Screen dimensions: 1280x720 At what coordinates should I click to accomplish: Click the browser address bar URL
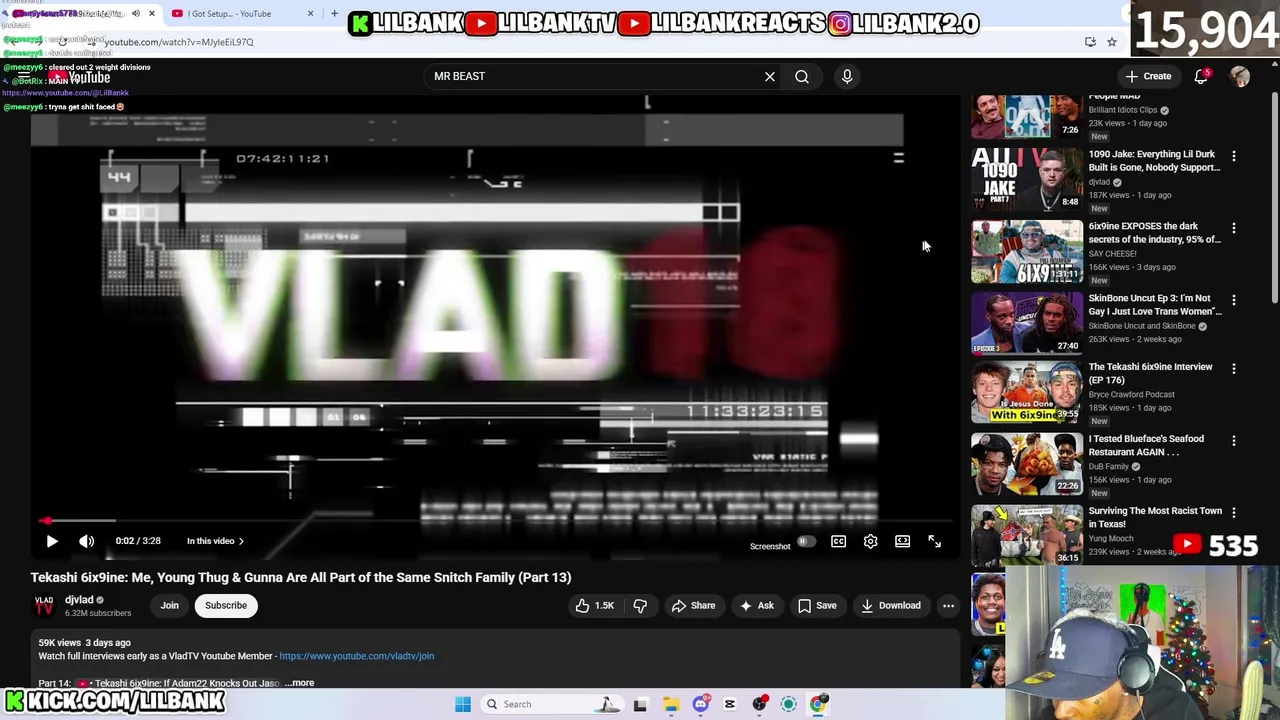179,42
